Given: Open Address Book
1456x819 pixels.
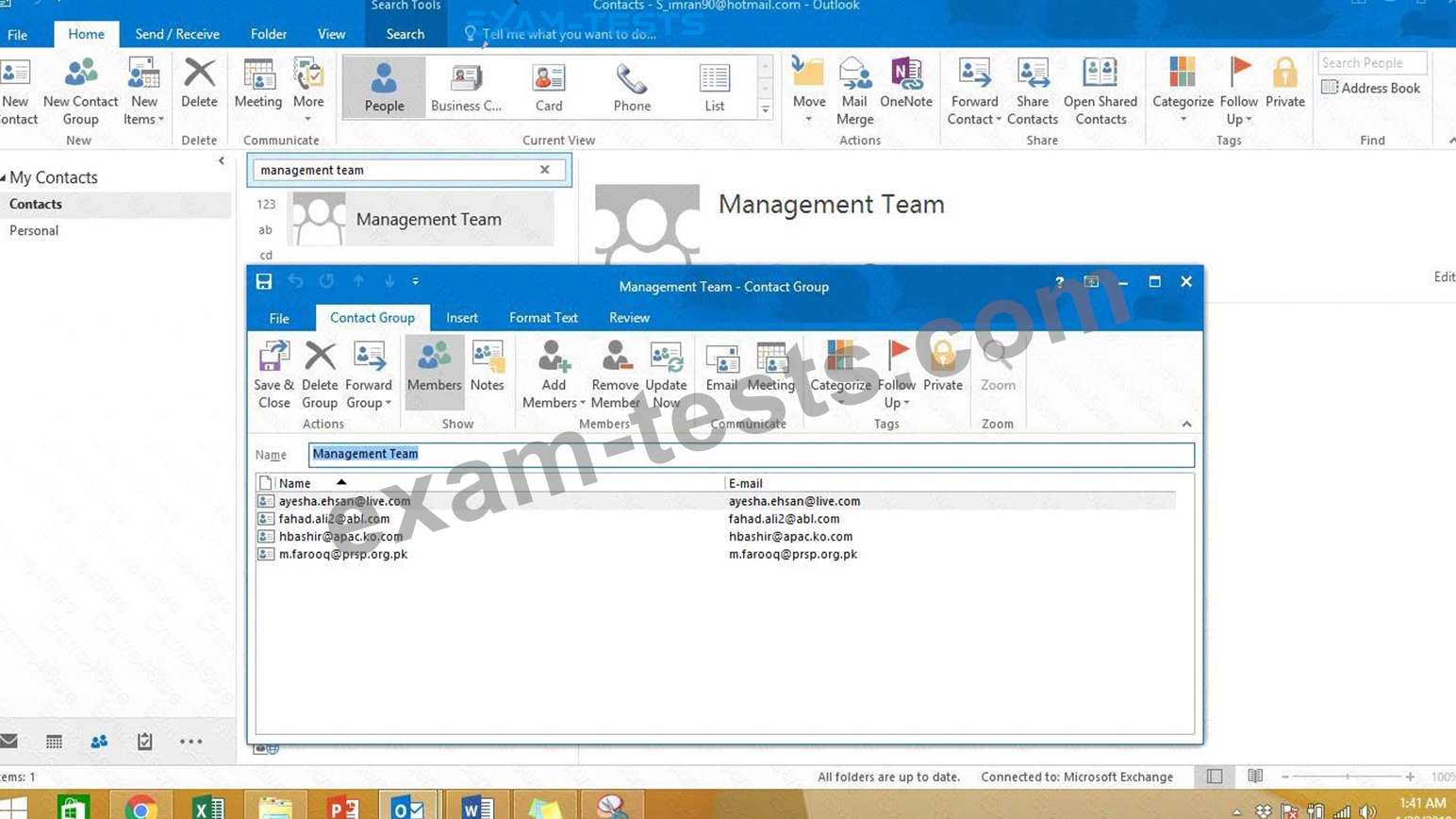Looking at the screenshot, I should [1371, 88].
